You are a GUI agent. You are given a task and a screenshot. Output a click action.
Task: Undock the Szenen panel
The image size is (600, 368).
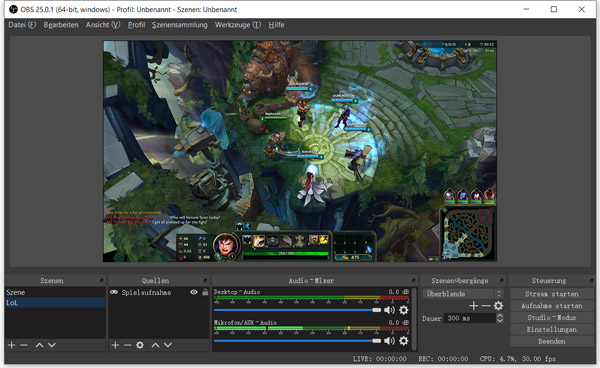[101, 280]
